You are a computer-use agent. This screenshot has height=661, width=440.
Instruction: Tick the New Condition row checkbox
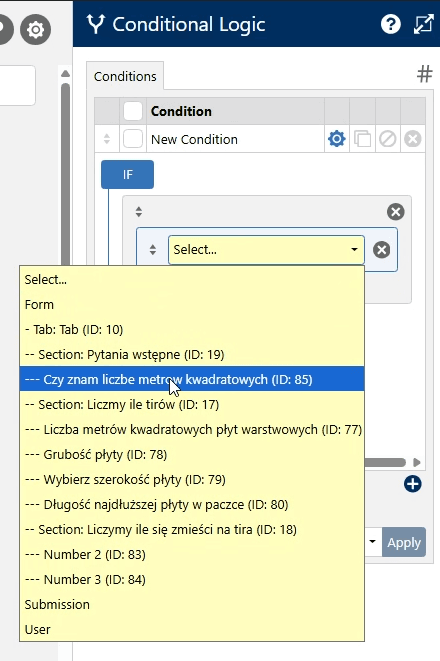pos(133,139)
